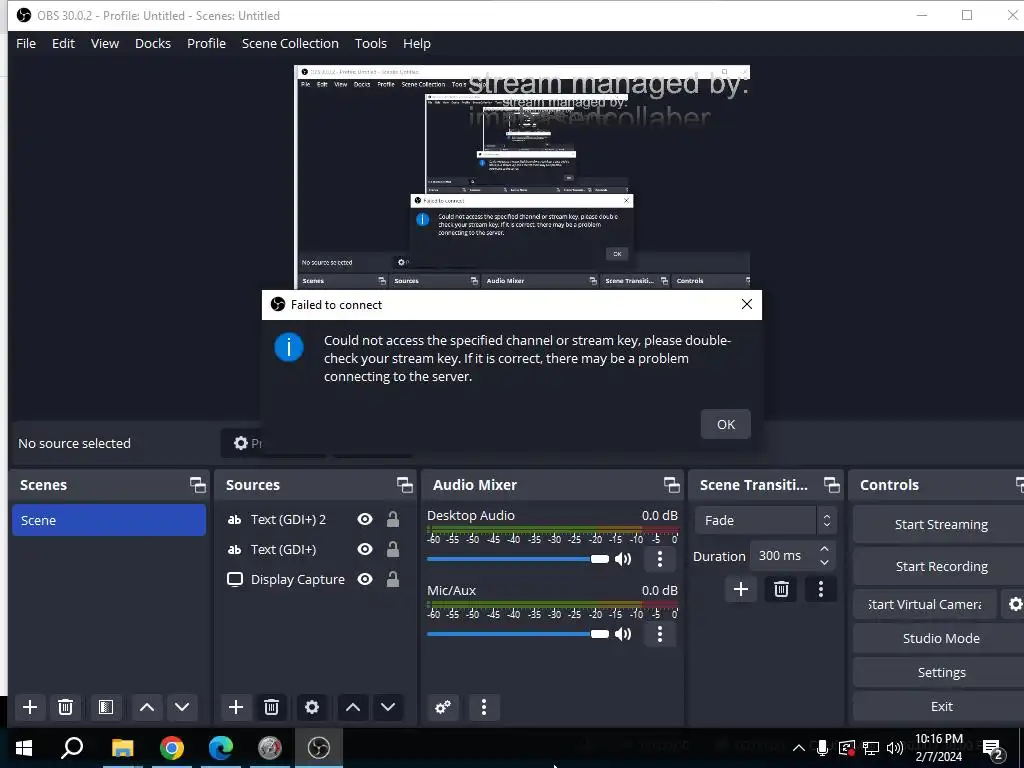Open advanced audio properties gears icon
Image resolution: width=1024 pixels, height=768 pixels.
pos(443,707)
